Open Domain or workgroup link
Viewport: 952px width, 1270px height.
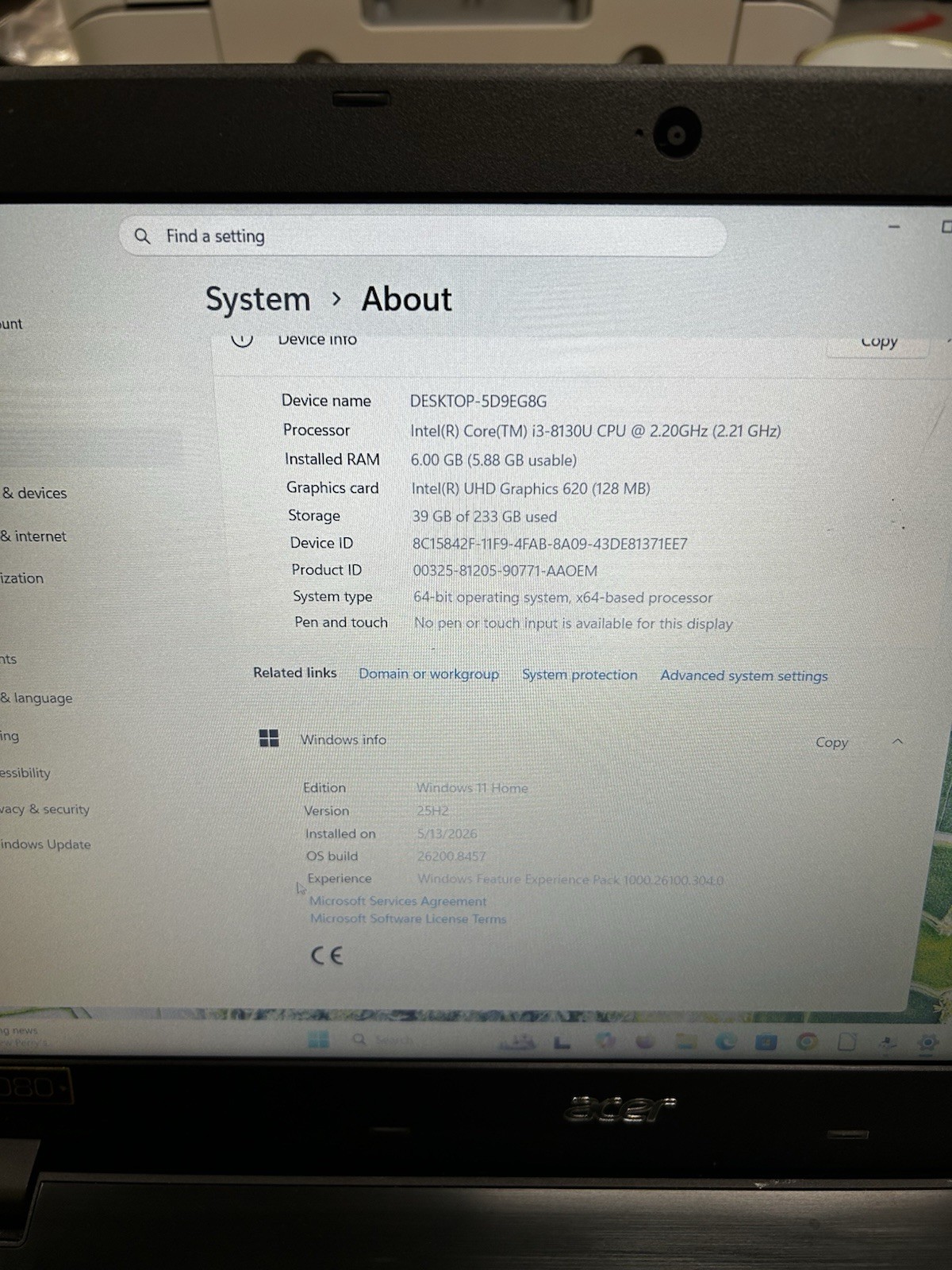click(428, 674)
